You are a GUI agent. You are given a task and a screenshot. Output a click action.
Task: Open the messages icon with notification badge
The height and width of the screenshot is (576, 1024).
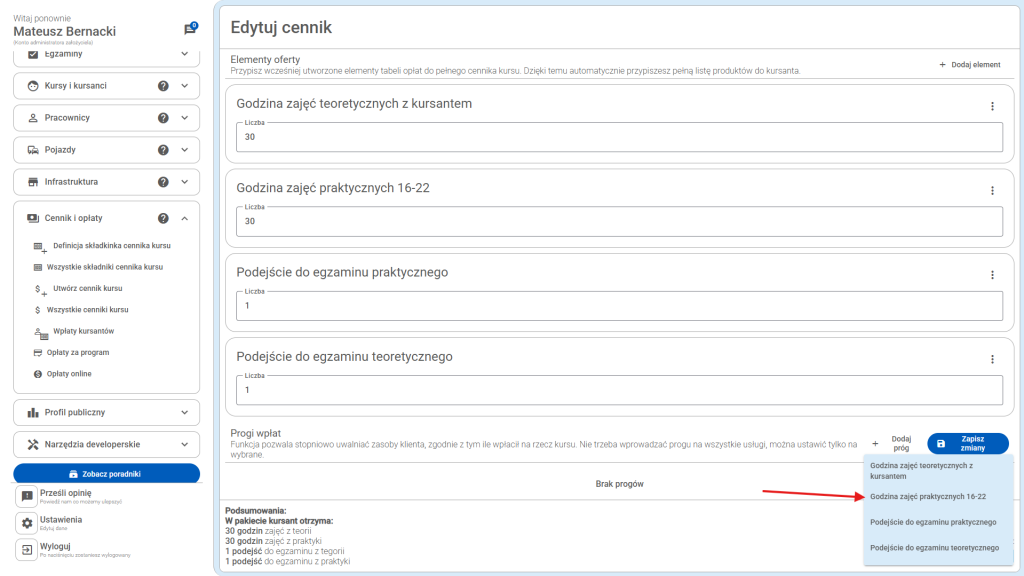[x=190, y=30]
